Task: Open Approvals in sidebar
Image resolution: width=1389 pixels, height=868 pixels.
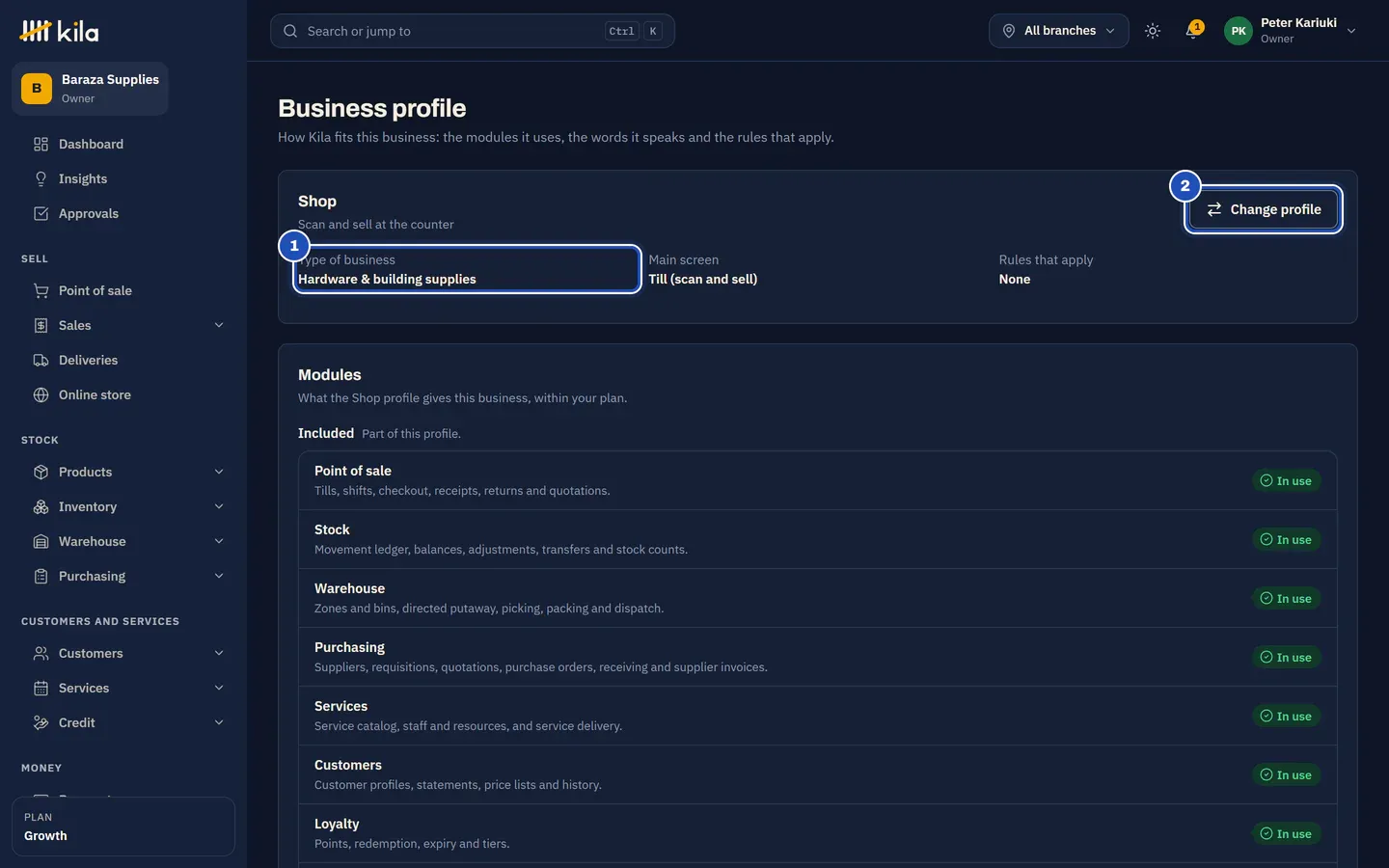Action: click(x=123, y=214)
